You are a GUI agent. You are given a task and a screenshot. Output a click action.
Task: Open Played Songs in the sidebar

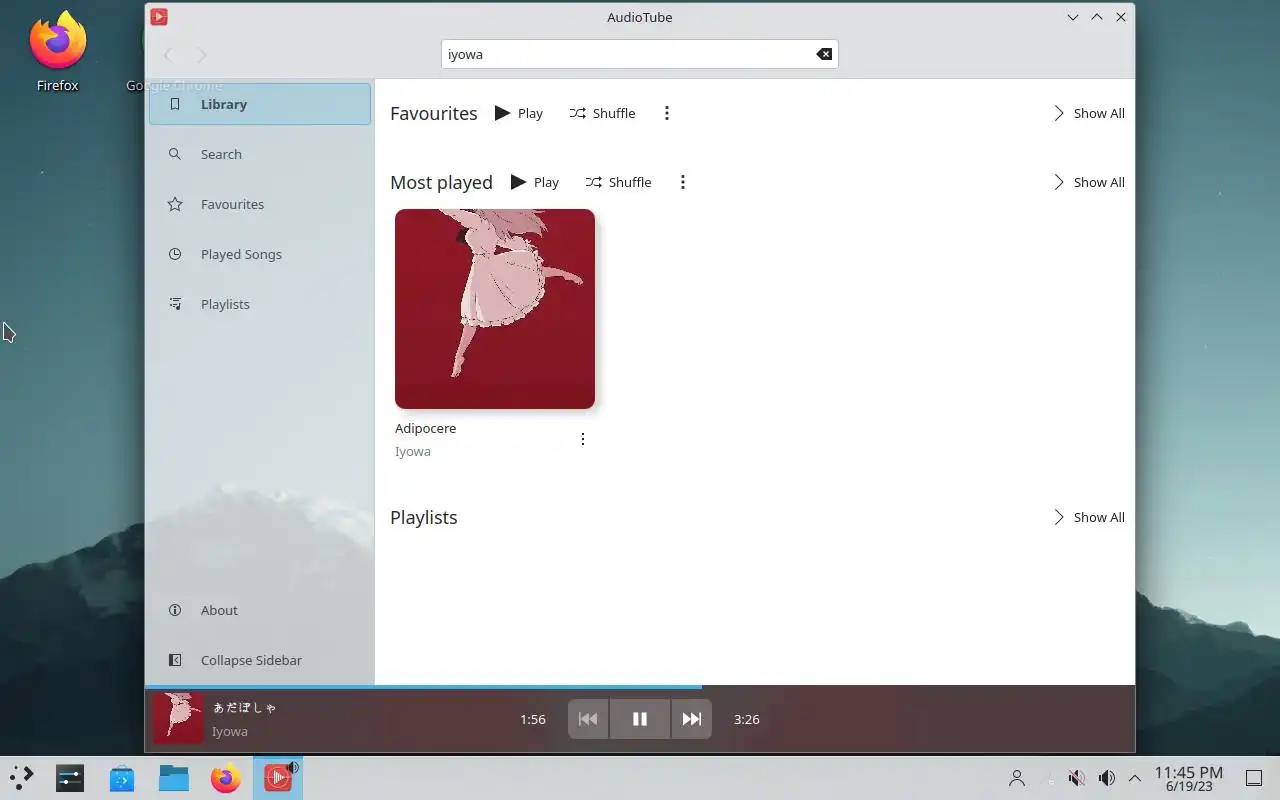pos(260,254)
